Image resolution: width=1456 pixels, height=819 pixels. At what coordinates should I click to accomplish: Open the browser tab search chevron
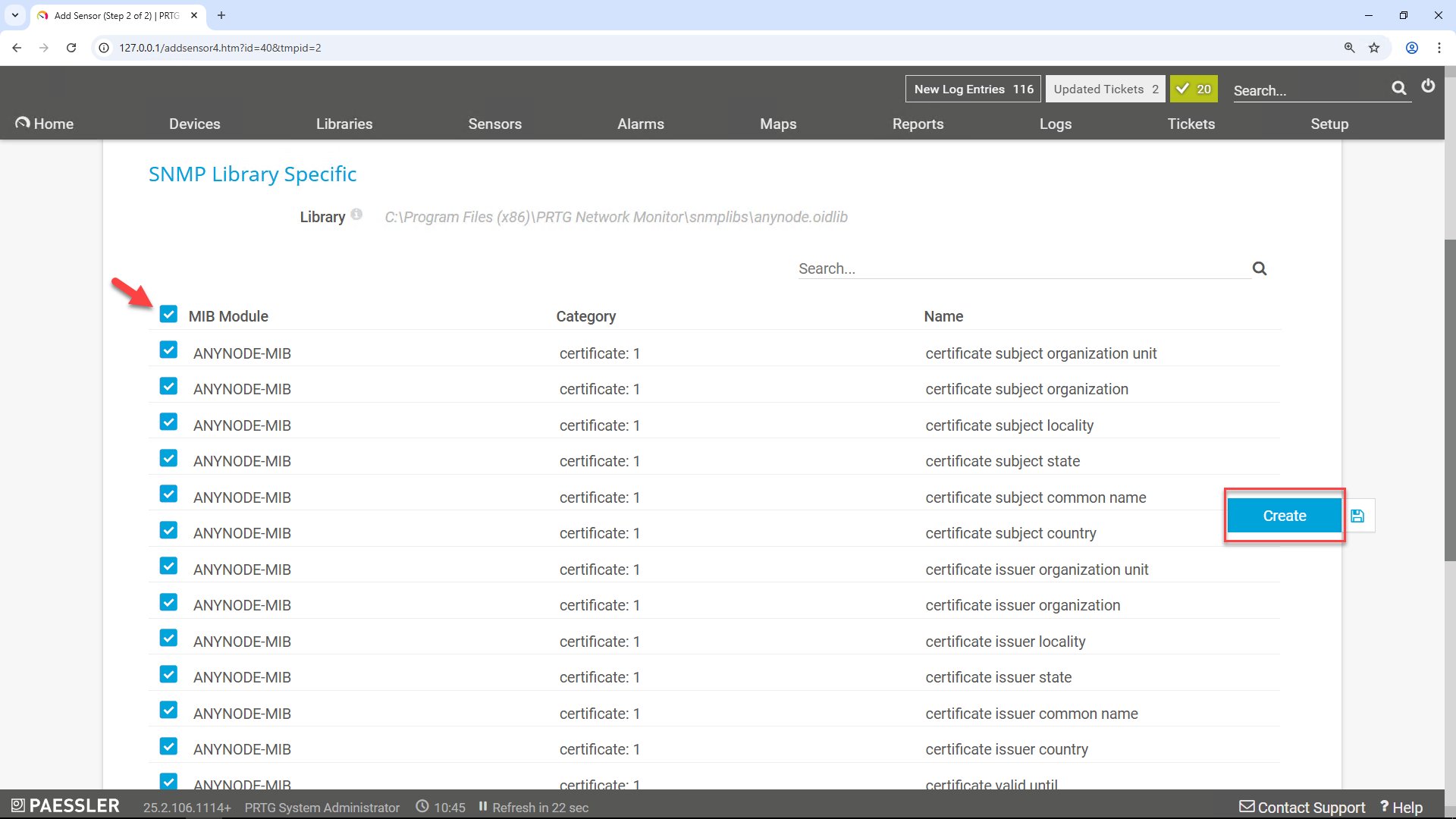pos(14,15)
